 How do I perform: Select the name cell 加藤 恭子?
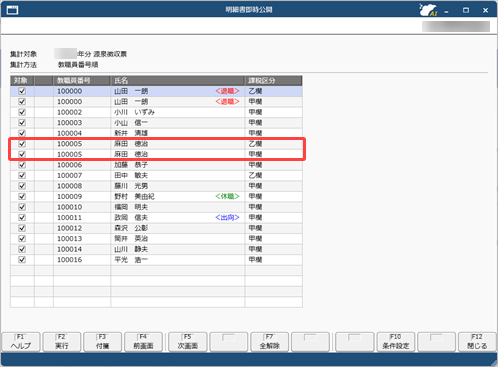pos(178,165)
